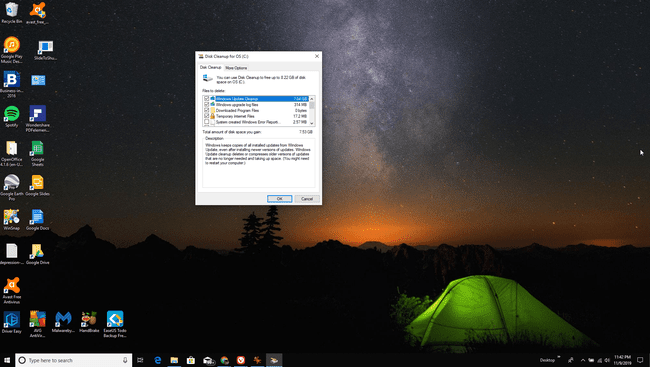This screenshot has height=367, width=650.
Task: Check System created Windows Error Reporting checkbox
Action: [x=206, y=122]
